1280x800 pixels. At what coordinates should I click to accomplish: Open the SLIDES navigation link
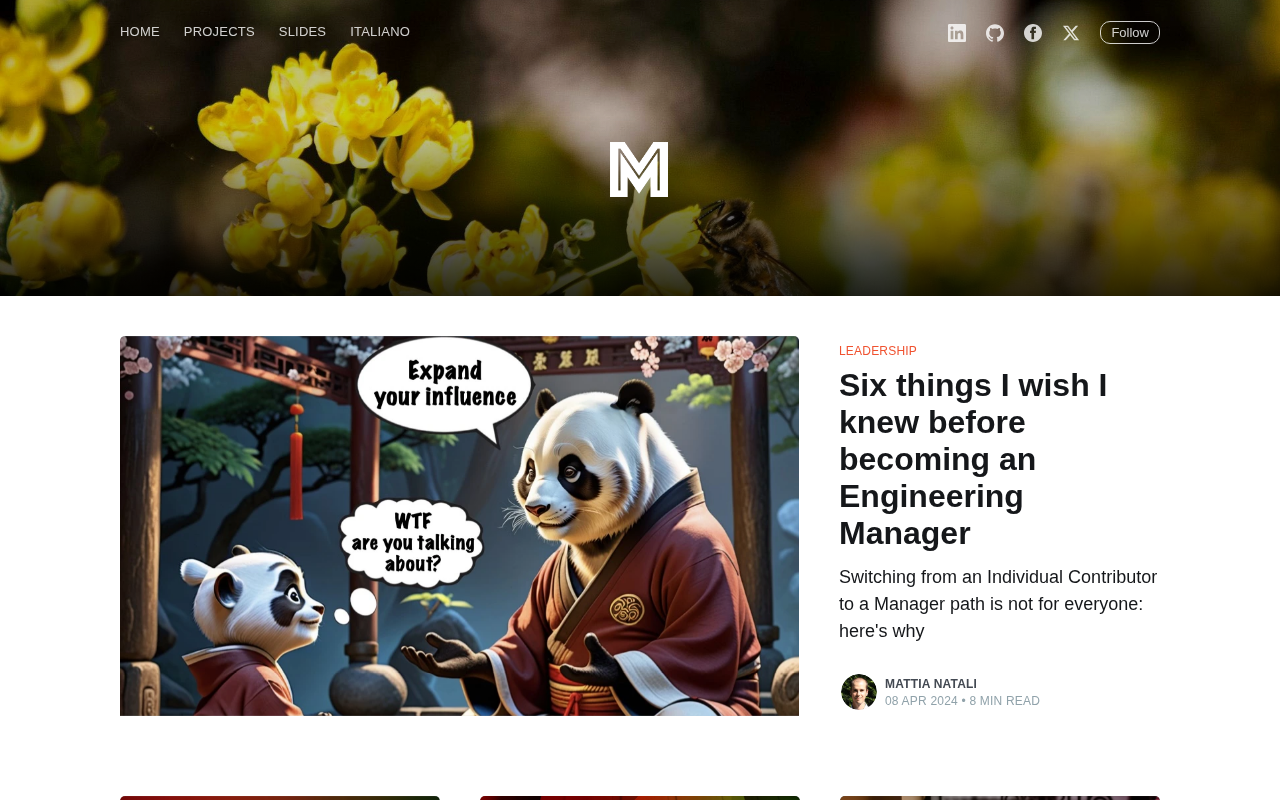click(x=302, y=32)
